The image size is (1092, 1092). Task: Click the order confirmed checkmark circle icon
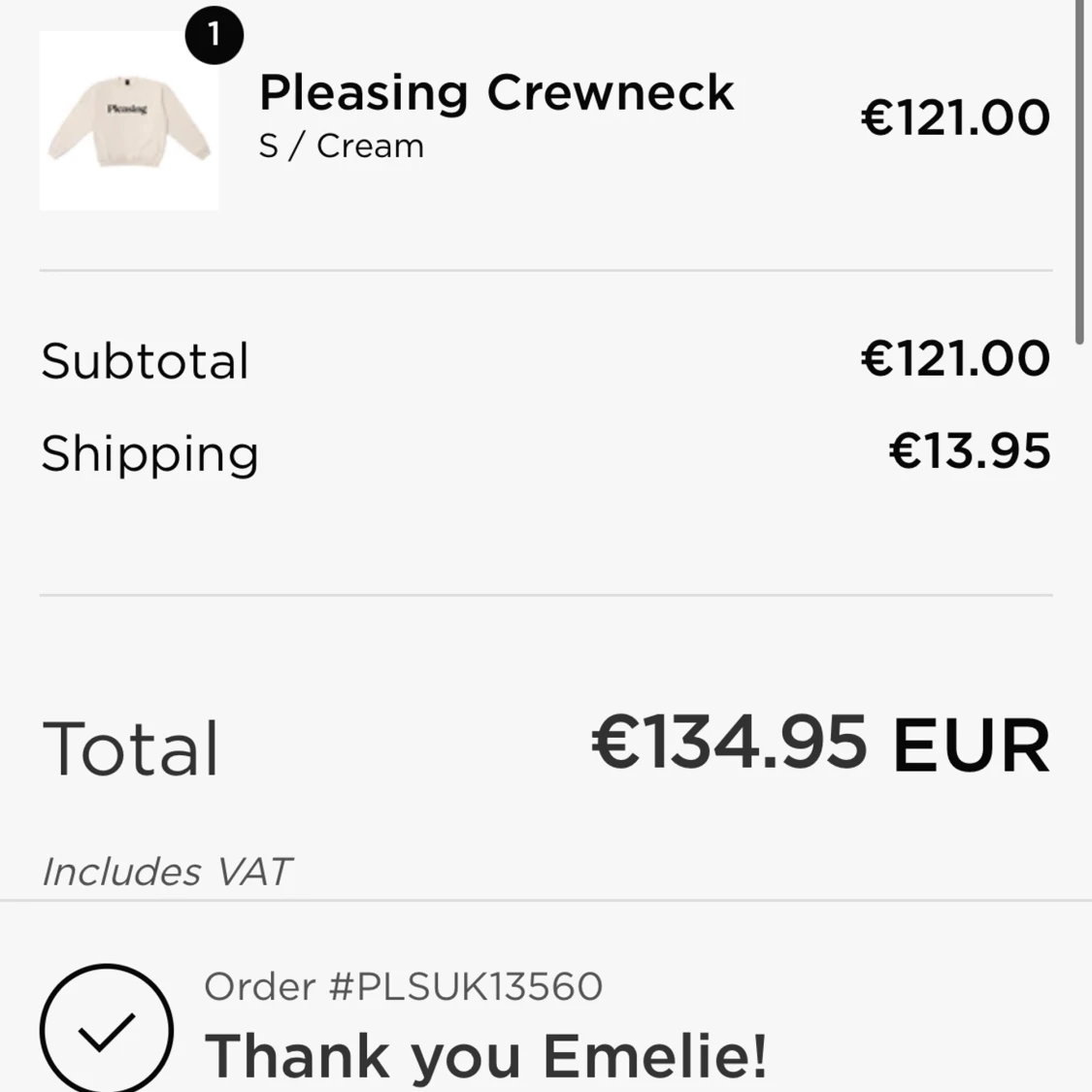107,1029
